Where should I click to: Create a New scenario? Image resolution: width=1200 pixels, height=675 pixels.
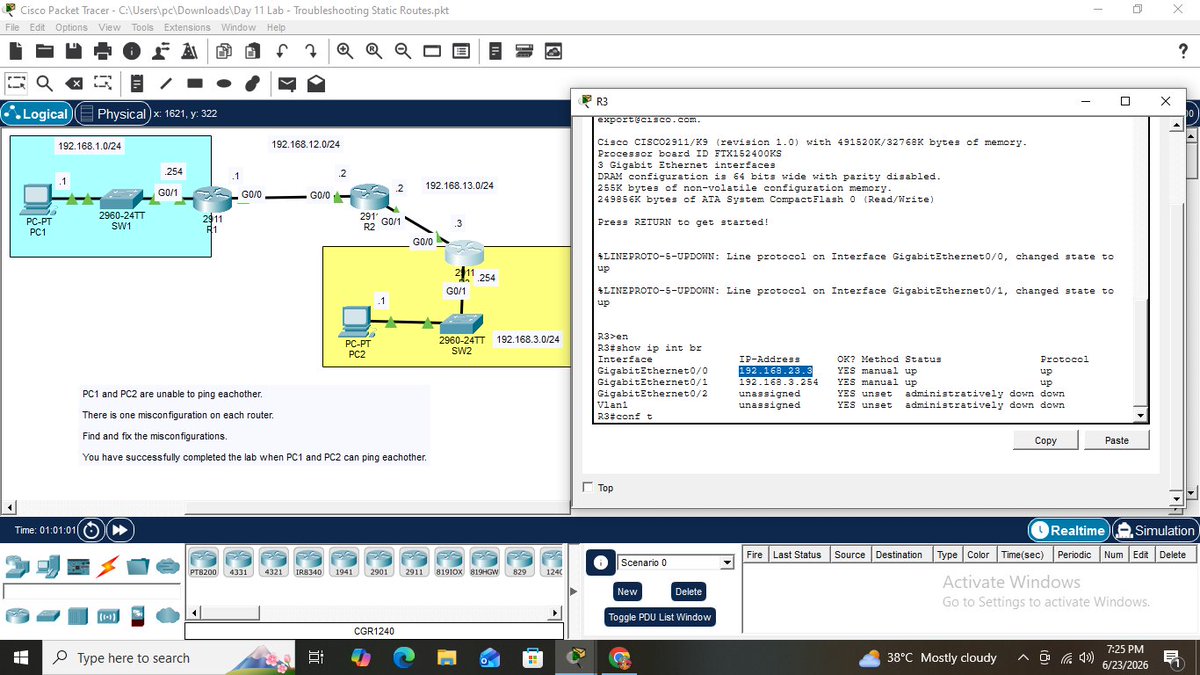point(627,592)
